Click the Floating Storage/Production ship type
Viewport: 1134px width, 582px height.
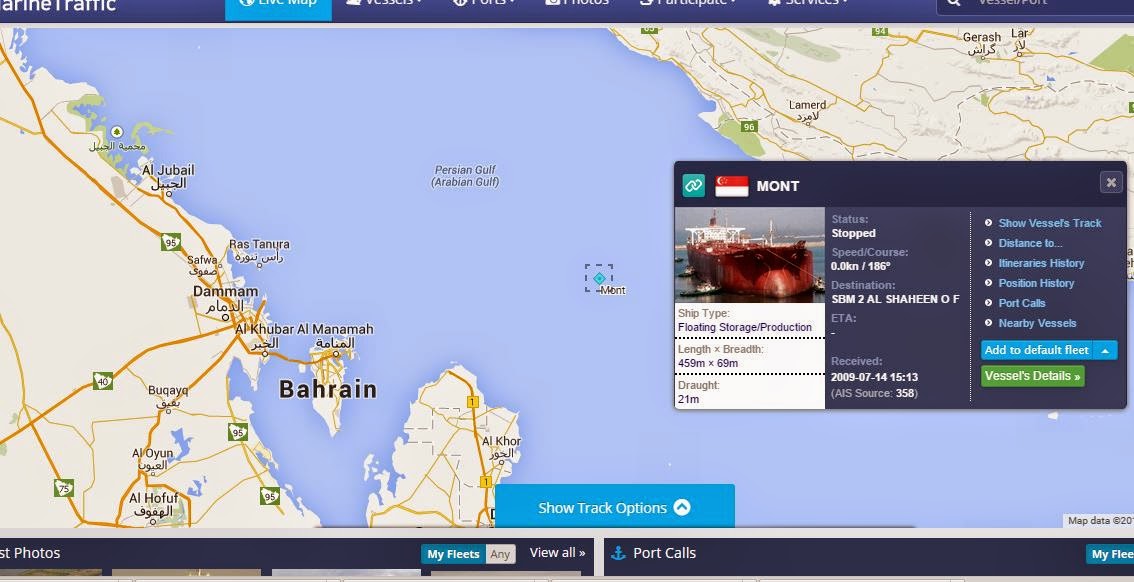(x=745, y=327)
